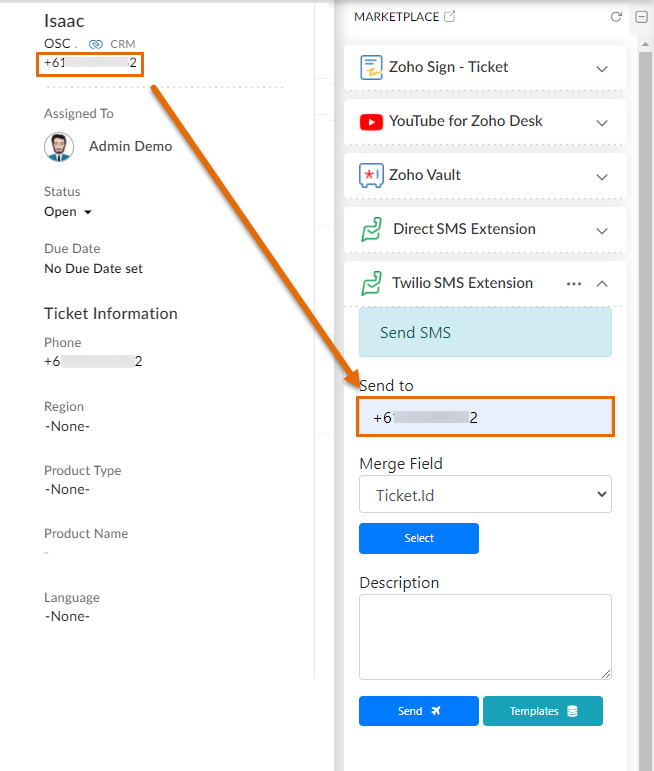The width and height of the screenshot is (654, 771).
Task: Click the Ticket Information heading
Action: click(x=111, y=314)
